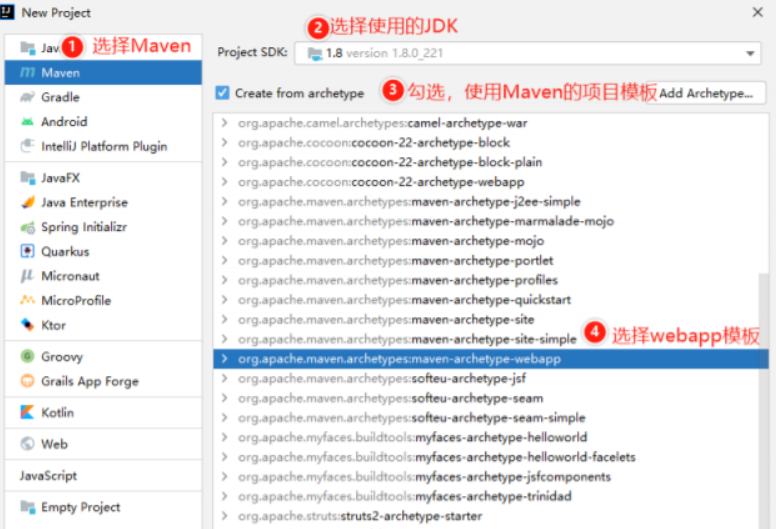Select the Android project type
Viewport: 776px width, 529px height.
103,122
